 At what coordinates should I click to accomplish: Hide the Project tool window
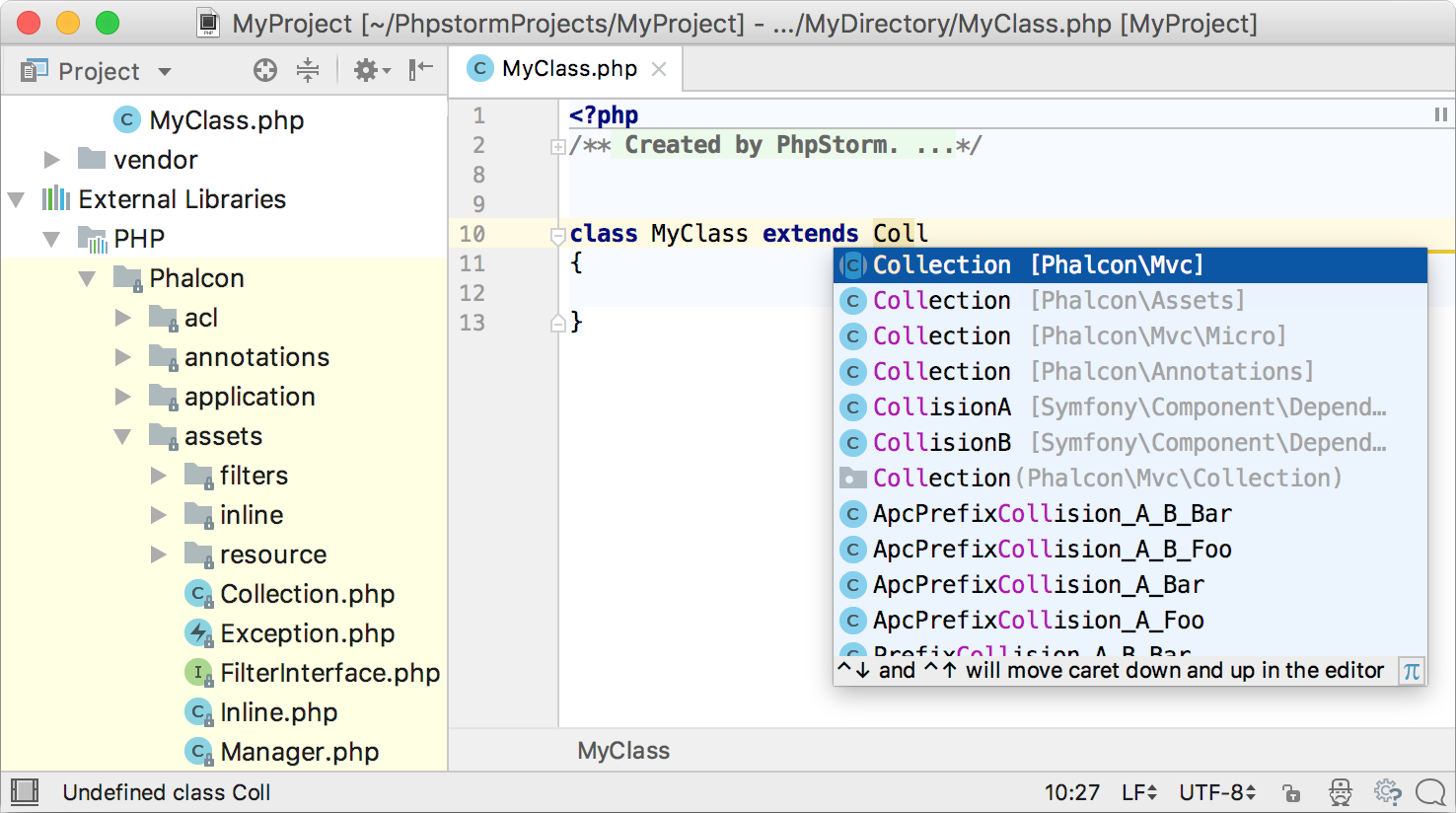tap(421, 69)
